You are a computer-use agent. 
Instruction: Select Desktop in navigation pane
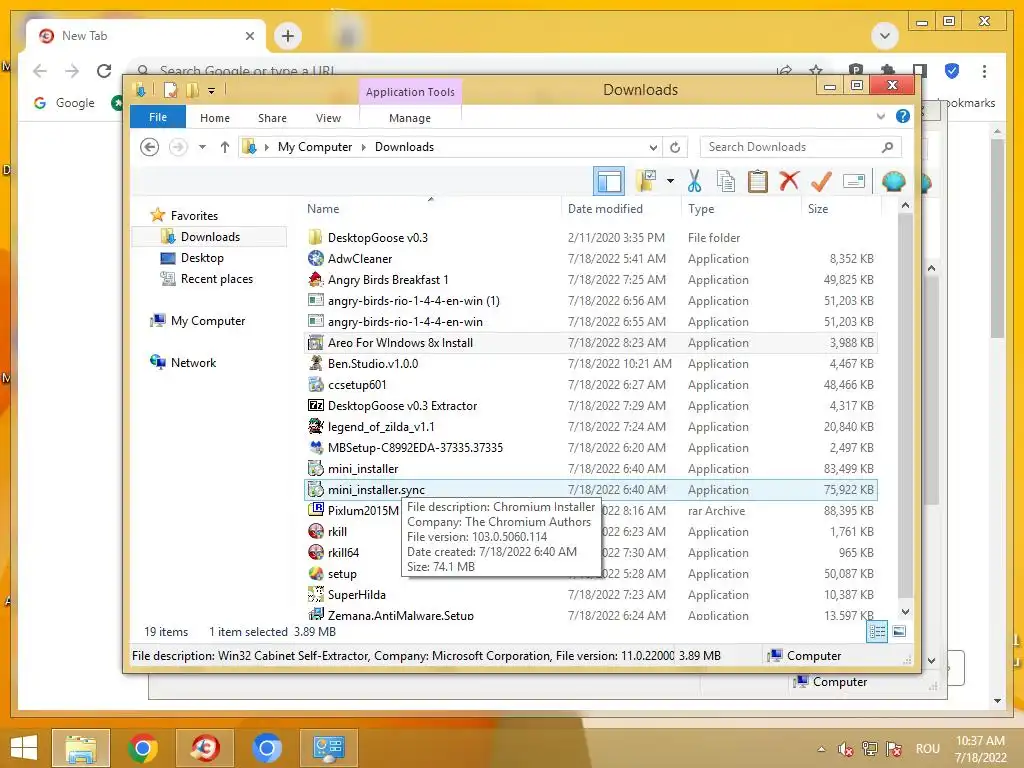pyautogui.click(x=202, y=258)
